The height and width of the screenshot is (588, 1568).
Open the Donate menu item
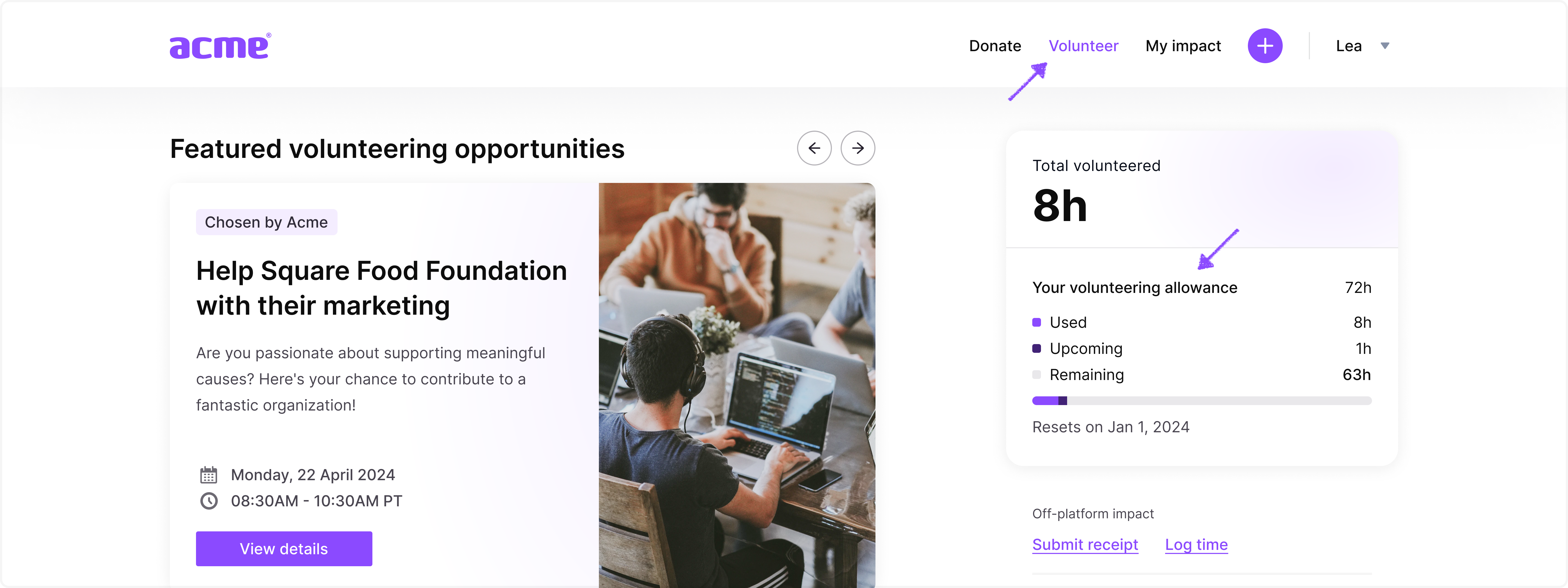pos(995,46)
